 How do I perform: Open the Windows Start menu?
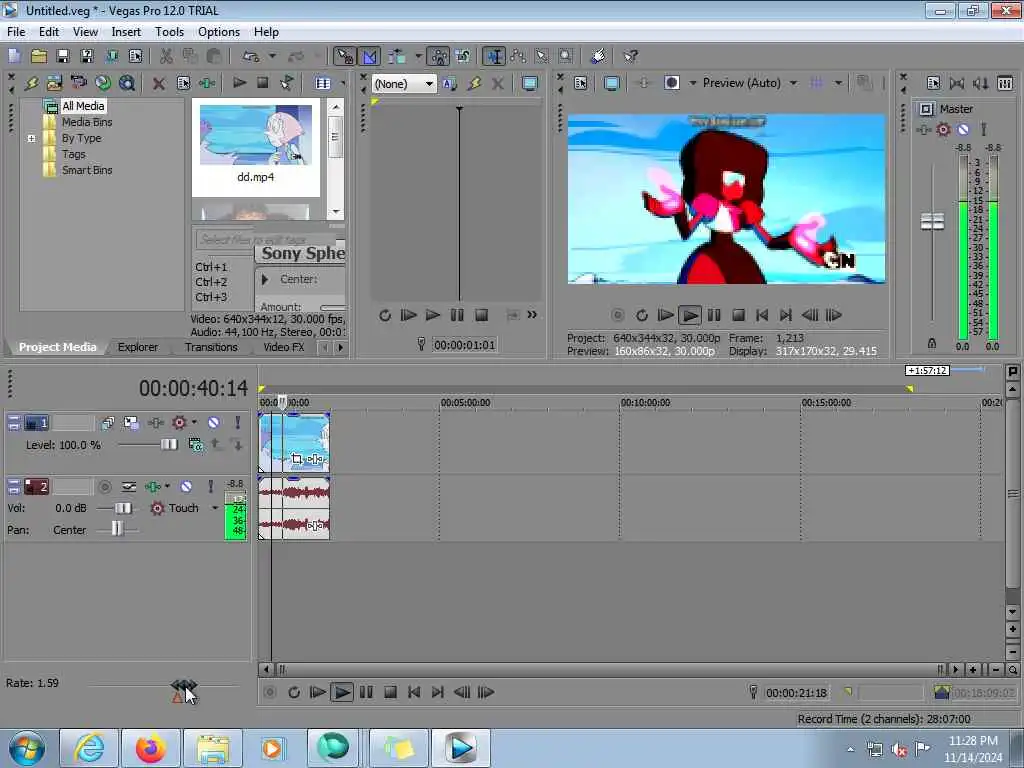pyautogui.click(x=27, y=748)
